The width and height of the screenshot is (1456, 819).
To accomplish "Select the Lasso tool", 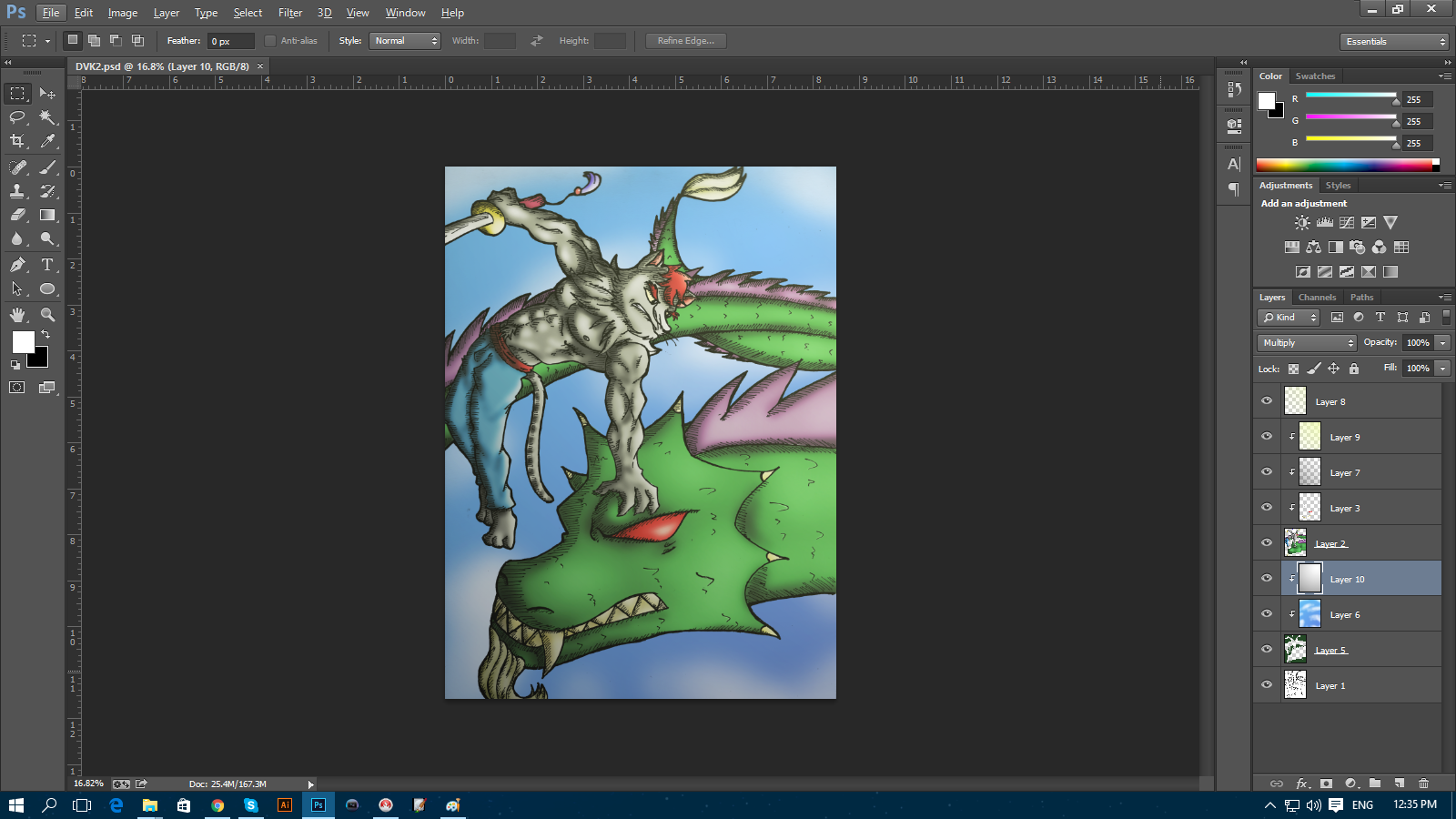I will [x=17, y=117].
